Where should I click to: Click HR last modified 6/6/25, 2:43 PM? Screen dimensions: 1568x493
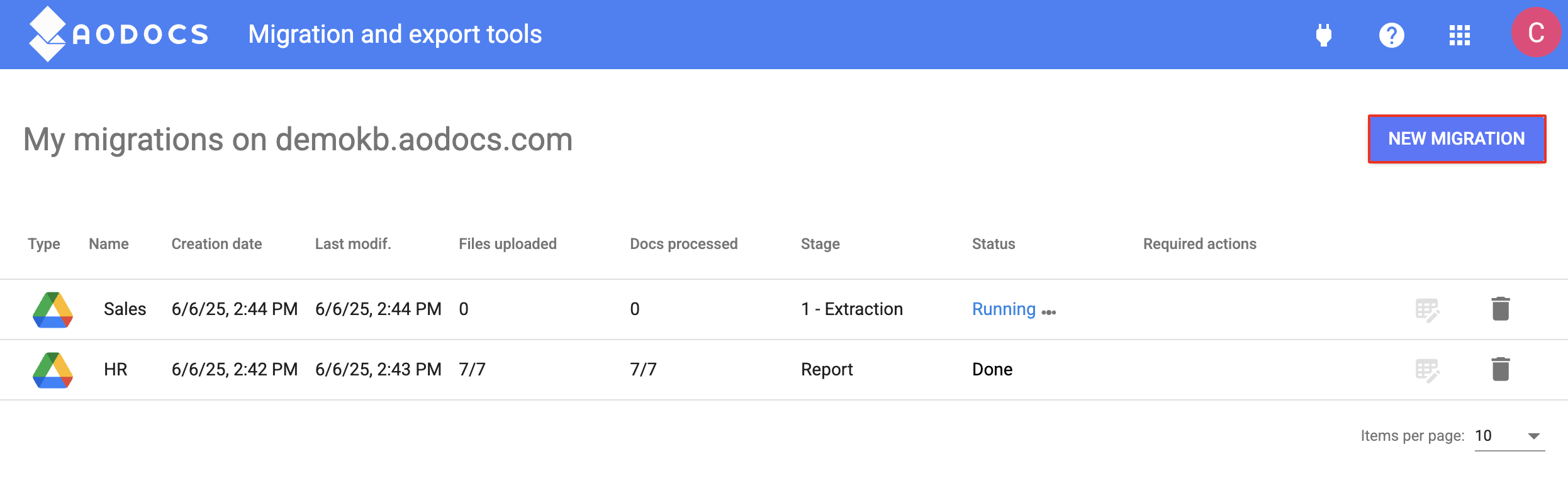(x=378, y=369)
